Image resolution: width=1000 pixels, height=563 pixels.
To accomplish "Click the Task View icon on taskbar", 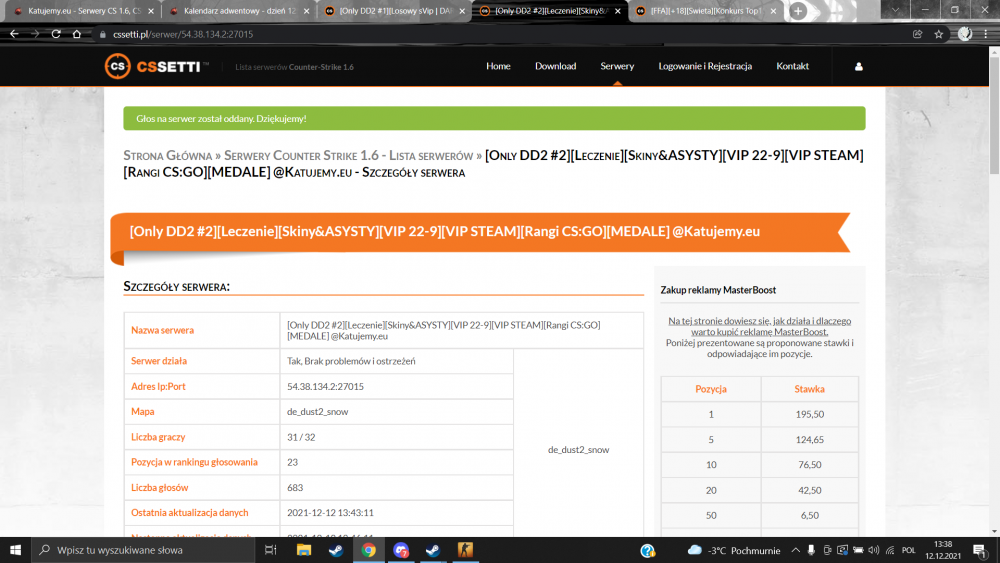I will [270, 550].
